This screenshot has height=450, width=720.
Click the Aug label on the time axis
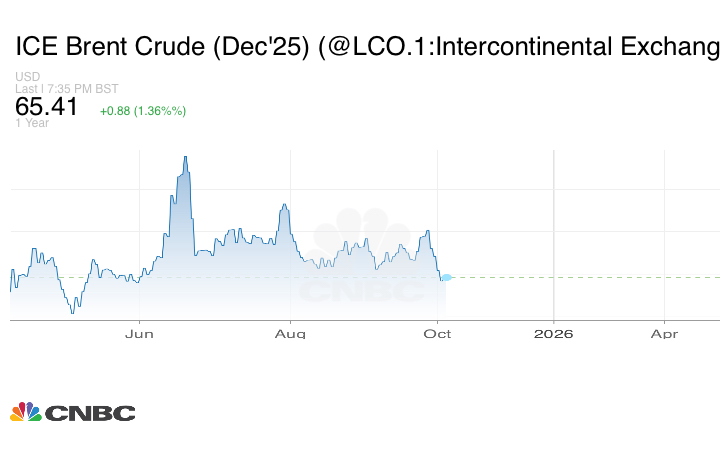(x=290, y=333)
